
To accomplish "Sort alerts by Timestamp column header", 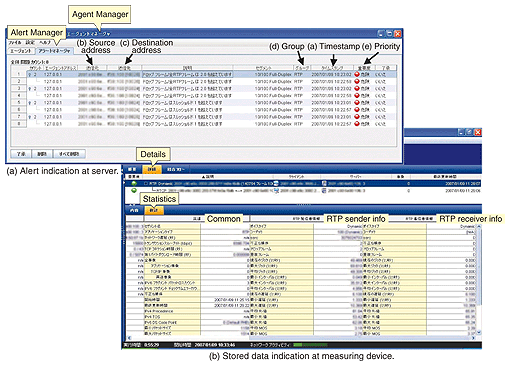I will (332, 68).
